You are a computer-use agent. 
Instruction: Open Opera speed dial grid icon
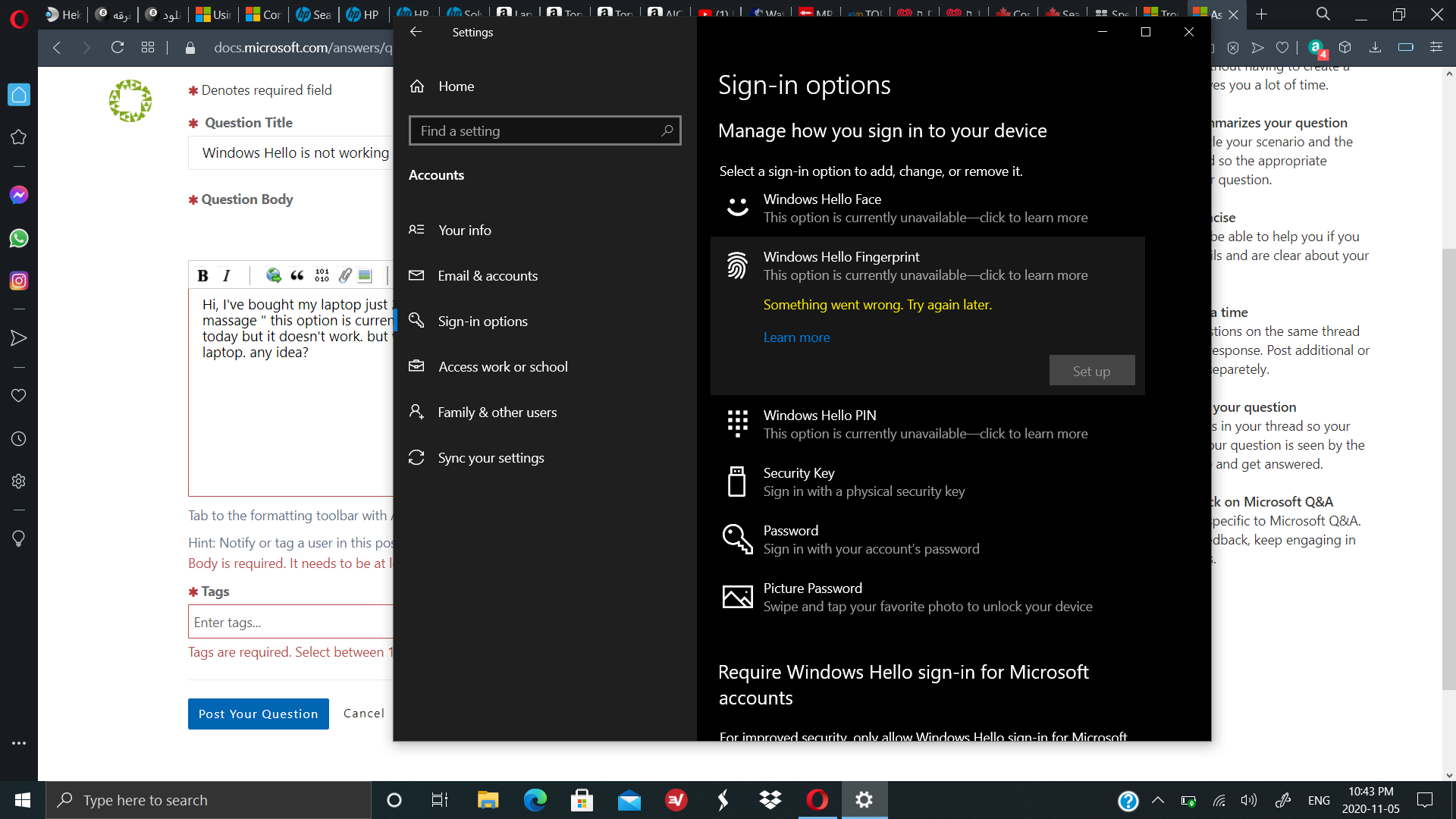point(148,47)
